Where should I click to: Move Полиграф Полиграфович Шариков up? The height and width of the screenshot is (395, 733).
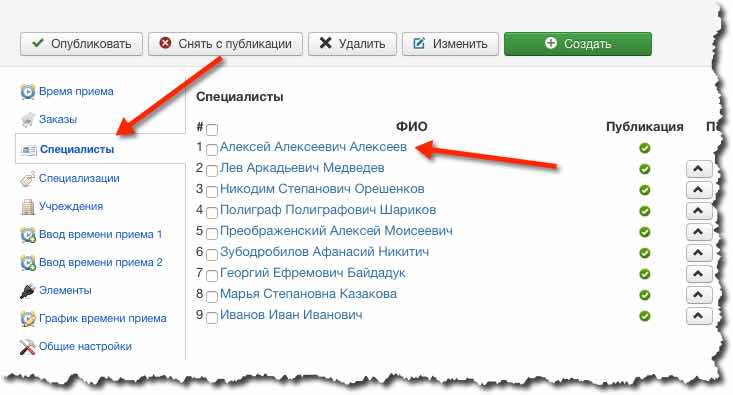click(699, 211)
